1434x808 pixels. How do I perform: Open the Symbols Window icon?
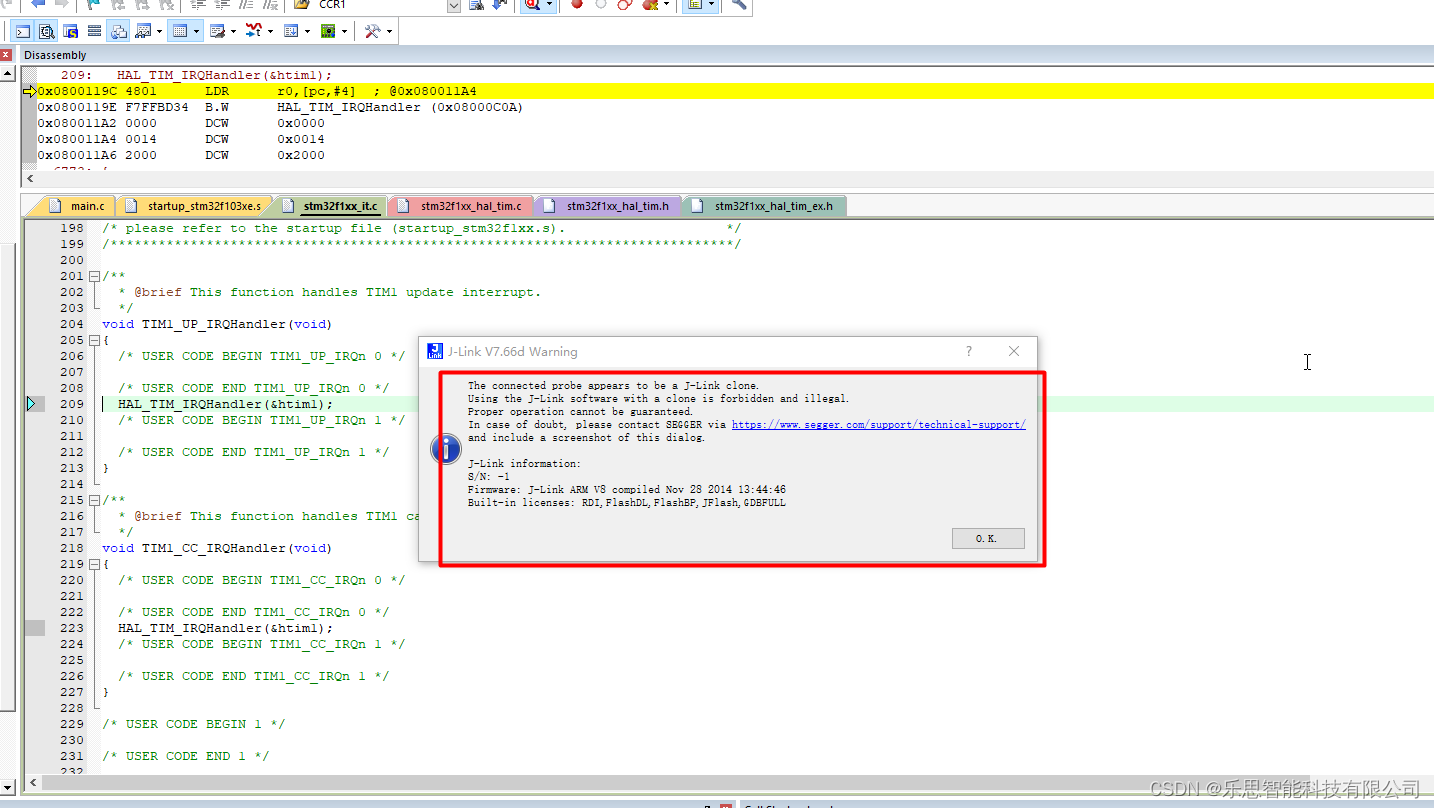[71, 32]
